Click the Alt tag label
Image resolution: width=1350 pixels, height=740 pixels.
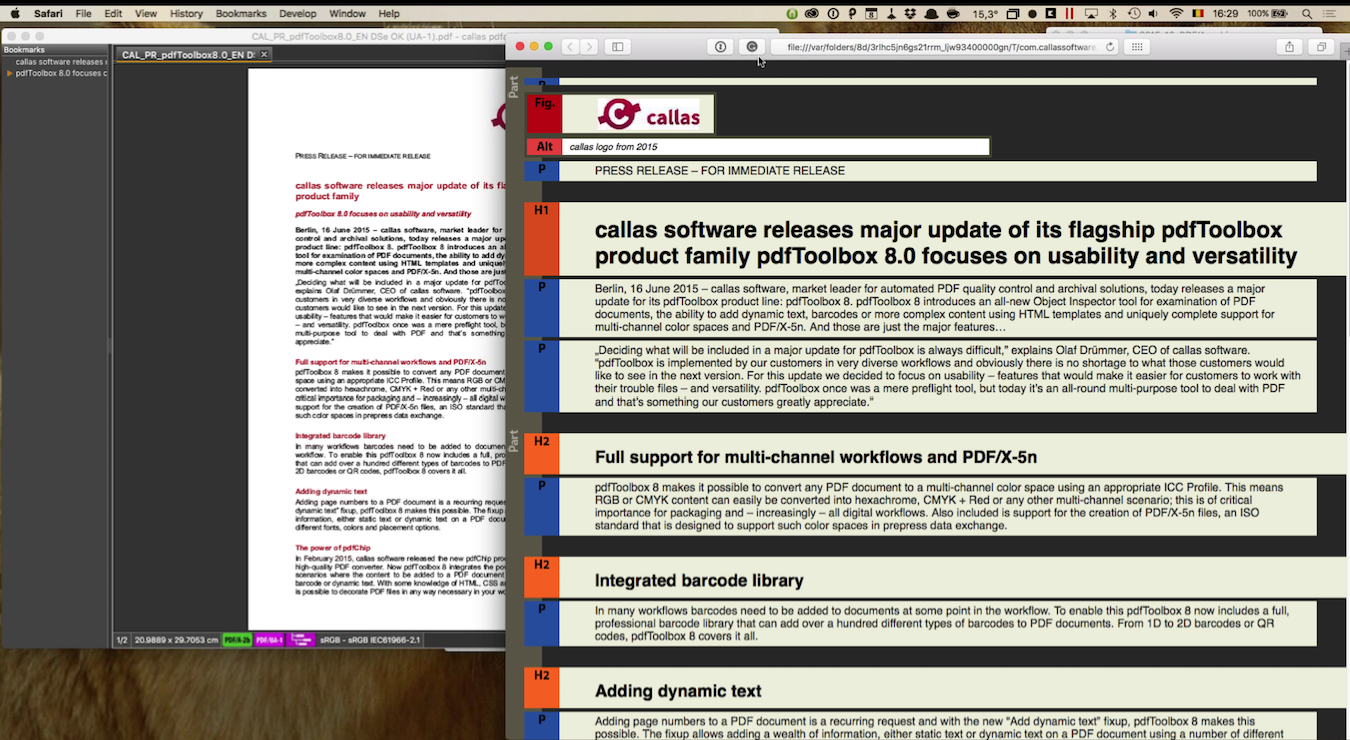[544, 147]
